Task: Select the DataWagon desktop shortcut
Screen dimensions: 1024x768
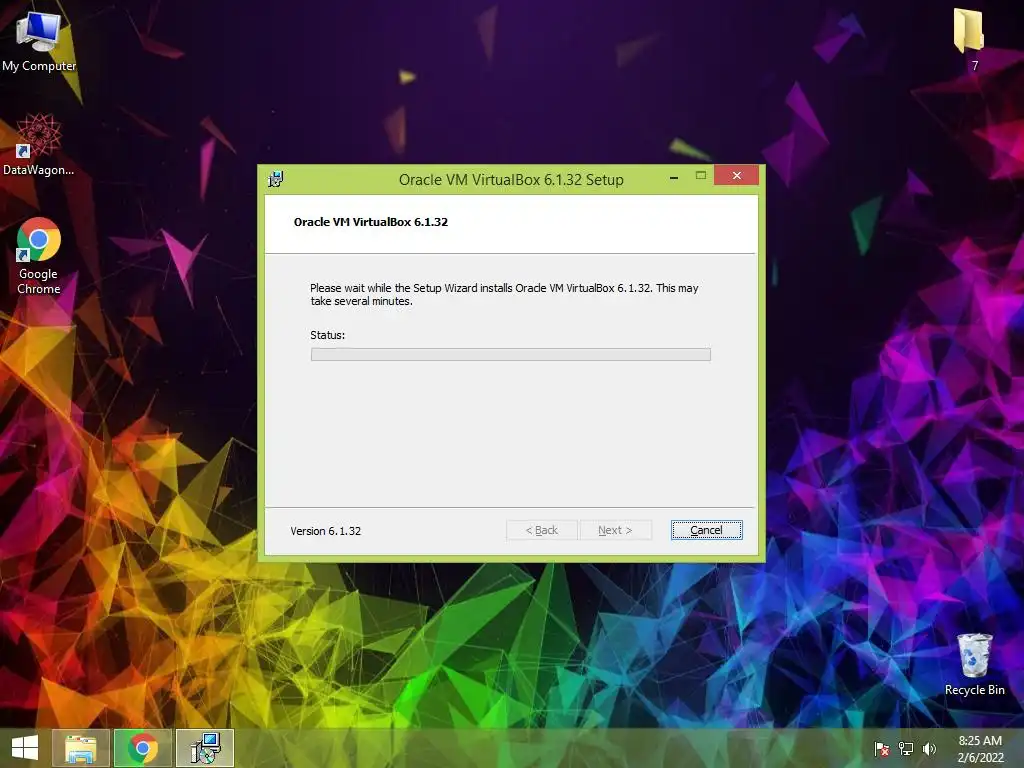Action: (39, 145)
